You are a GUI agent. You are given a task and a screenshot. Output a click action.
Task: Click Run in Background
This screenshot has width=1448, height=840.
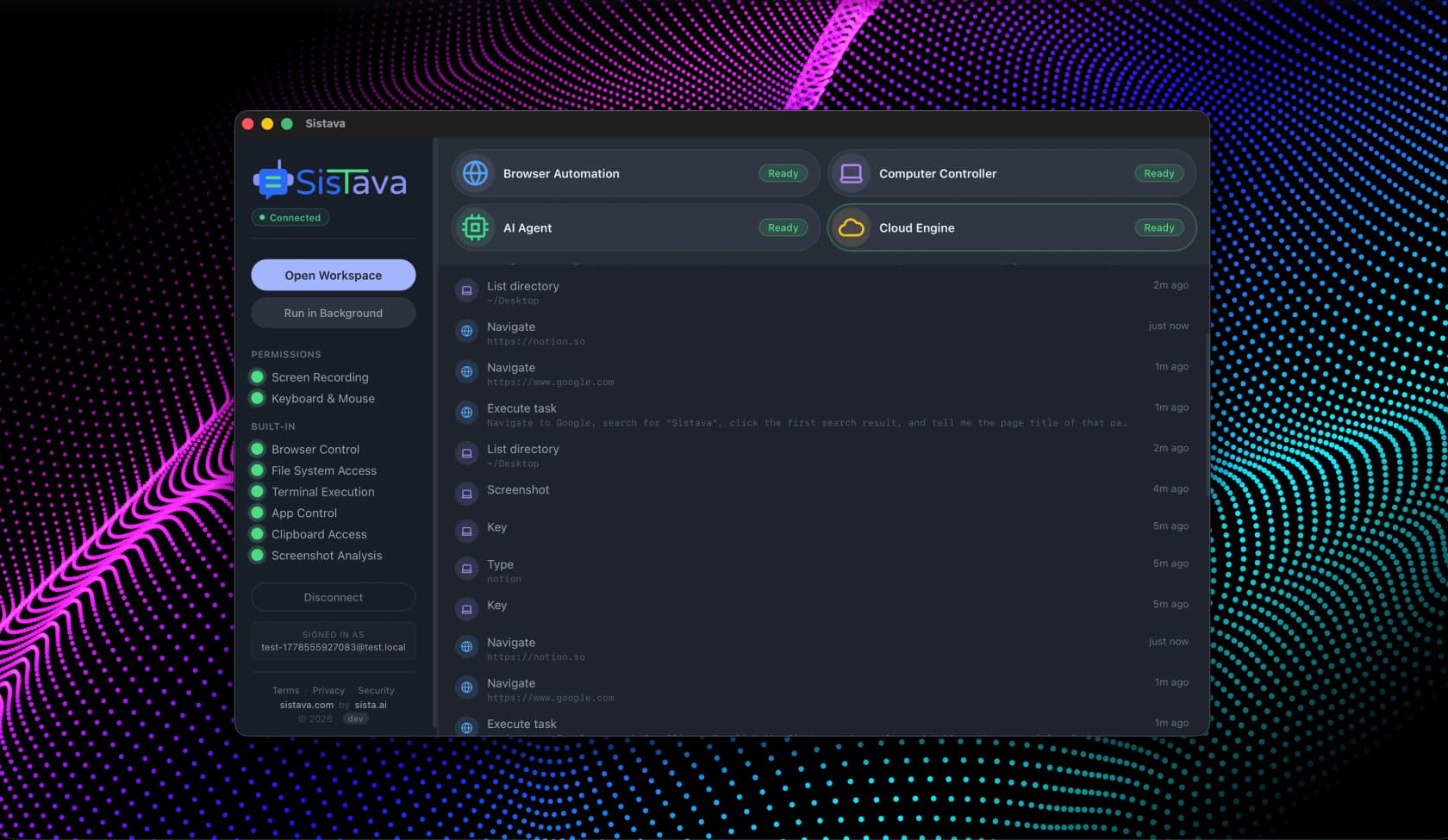pyautogui.click(x=333, y=313)
